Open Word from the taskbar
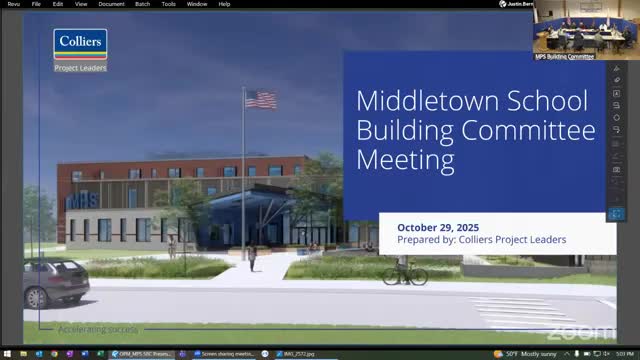Viewport: 640px width, 360px height. pyautogui.click(x=85, y=354)
